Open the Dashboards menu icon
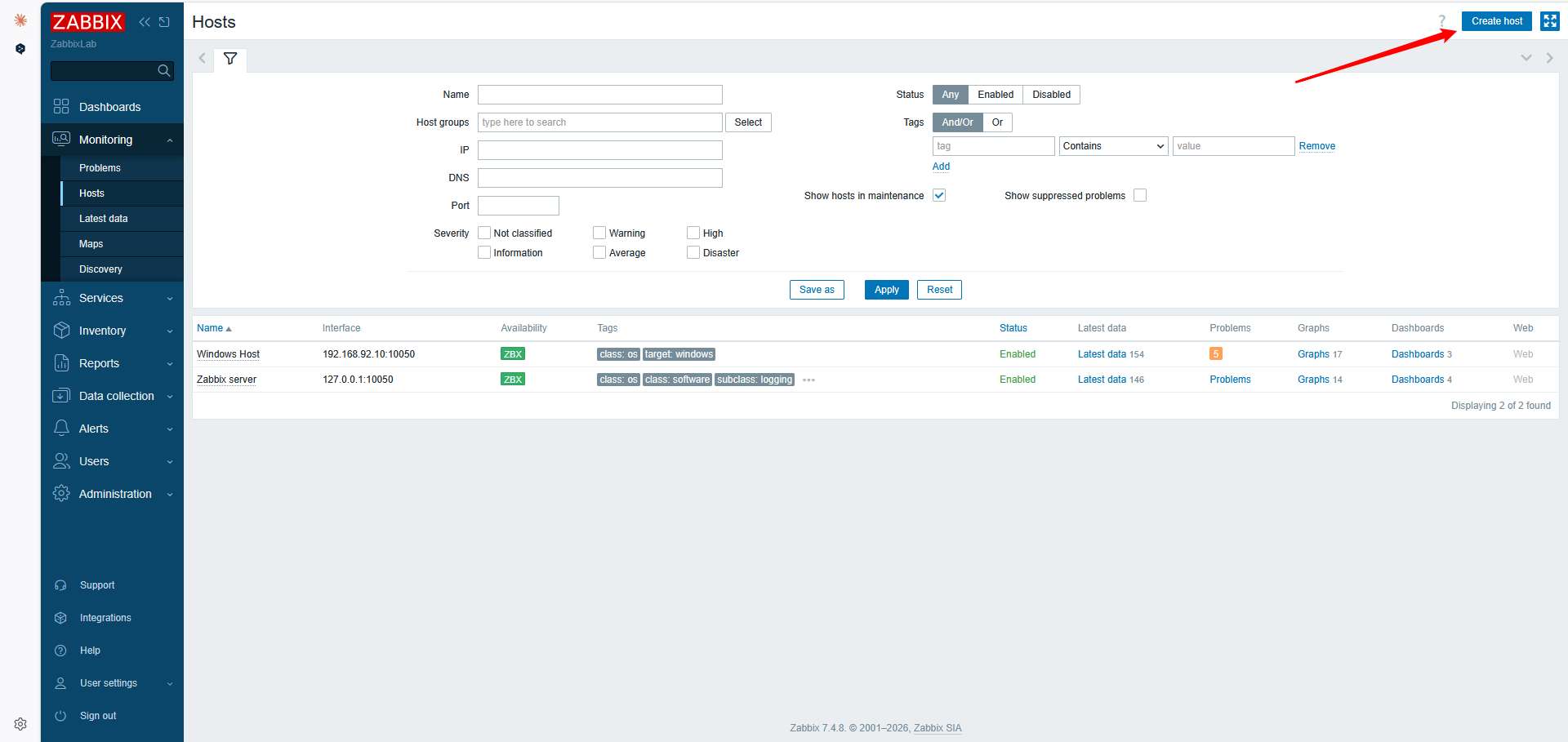This screenshot has height=742, width=1568. tap(61, 107)
